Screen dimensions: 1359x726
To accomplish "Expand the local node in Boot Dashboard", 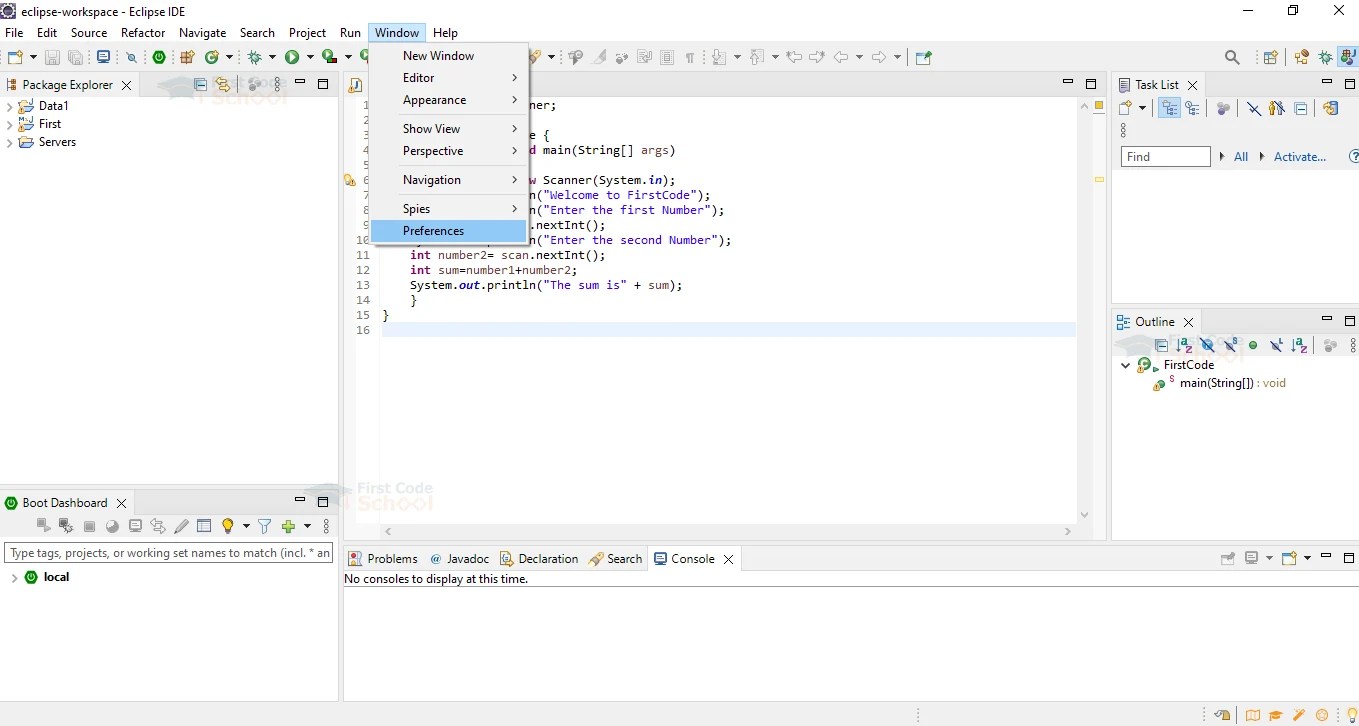I will pos(15,577).
